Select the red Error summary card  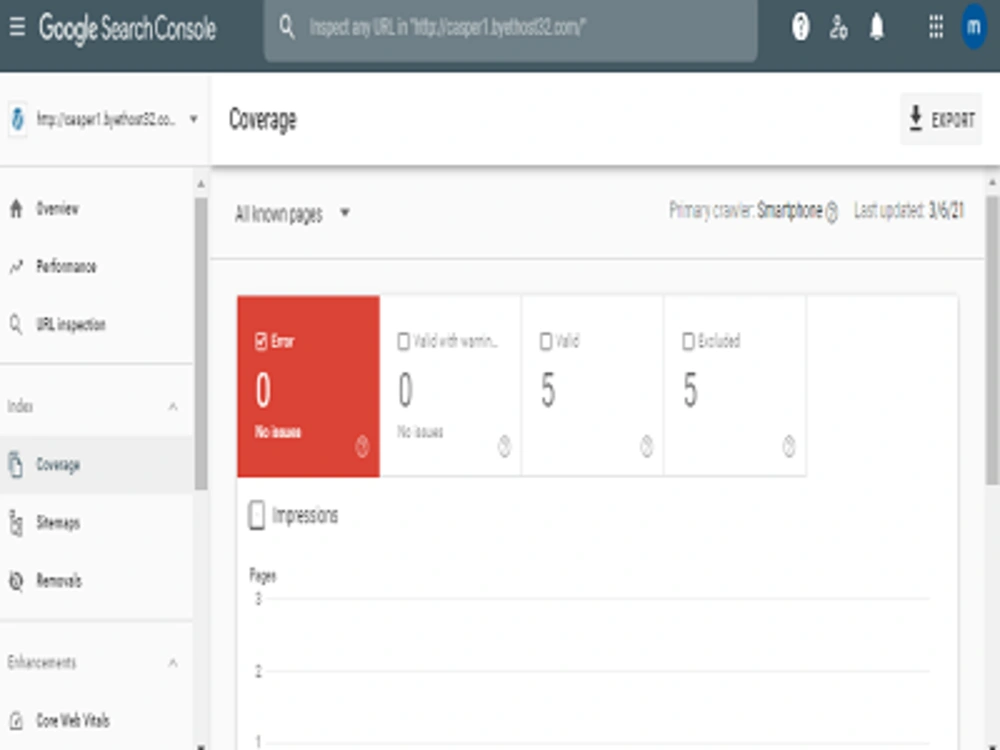point(308,386)
